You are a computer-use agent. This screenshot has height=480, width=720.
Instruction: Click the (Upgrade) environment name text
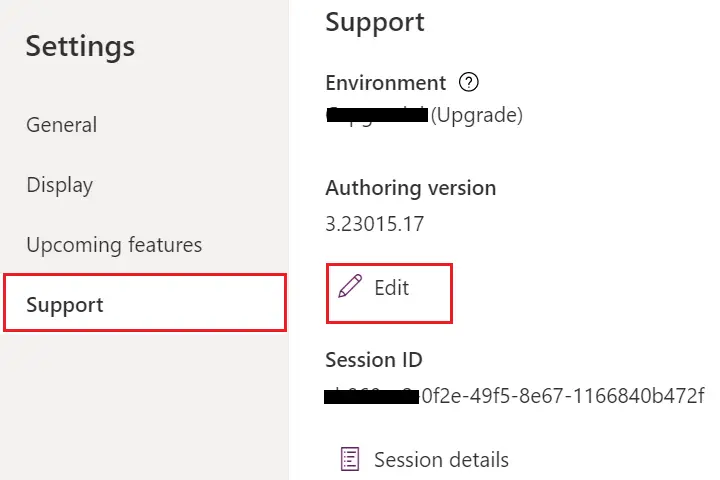(x=477, y=115)
